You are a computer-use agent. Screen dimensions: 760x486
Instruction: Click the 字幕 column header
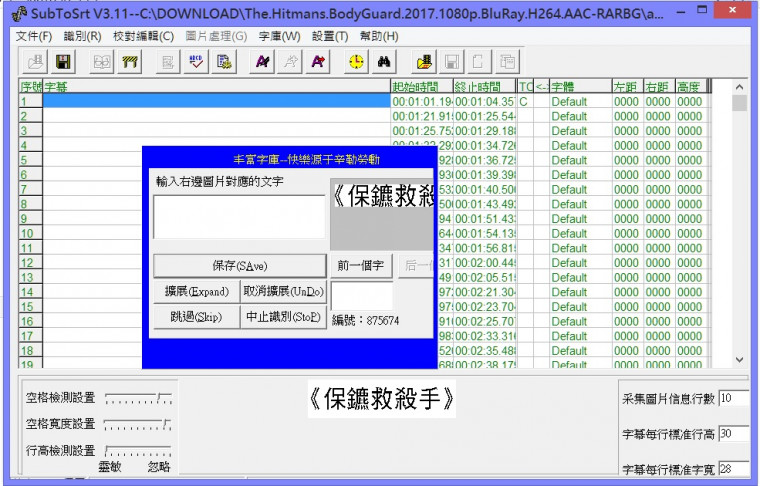[217, 87]
